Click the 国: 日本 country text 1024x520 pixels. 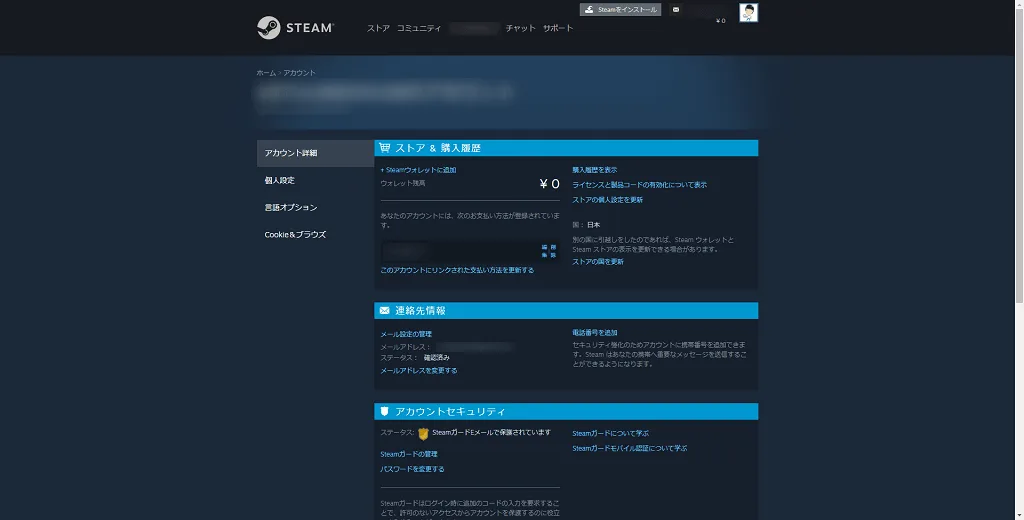(586, 225)
